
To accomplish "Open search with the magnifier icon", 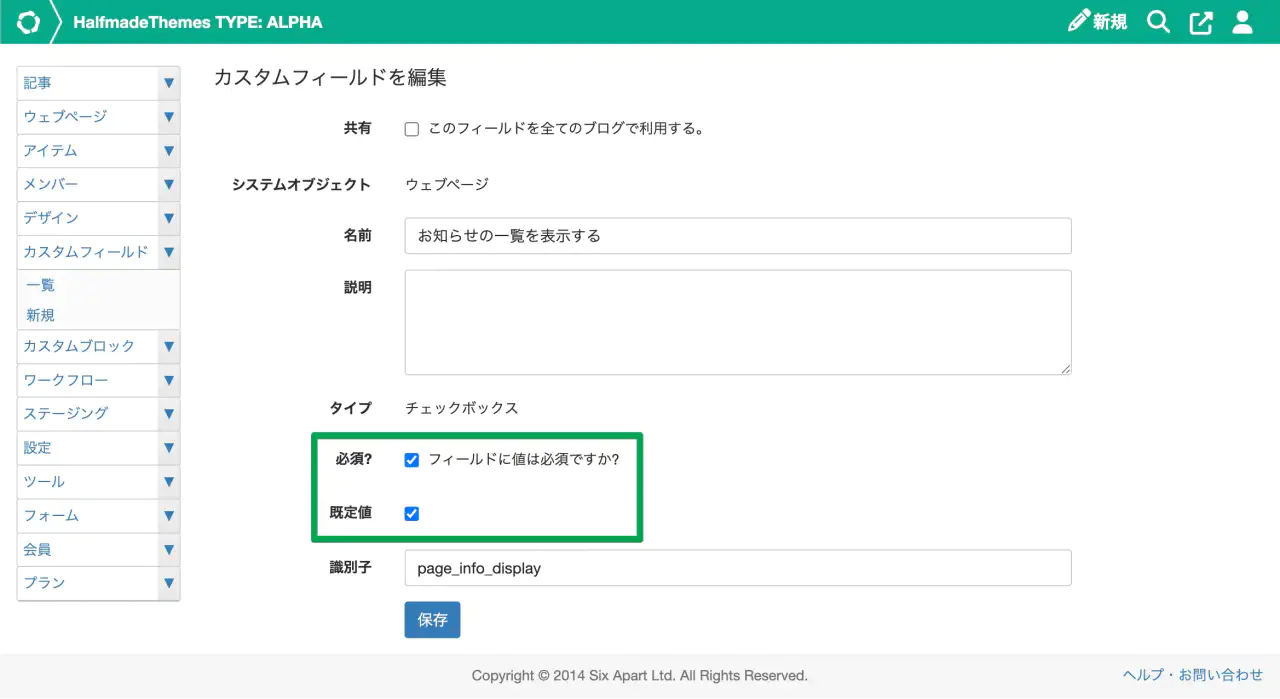I will coord(1158,22).
